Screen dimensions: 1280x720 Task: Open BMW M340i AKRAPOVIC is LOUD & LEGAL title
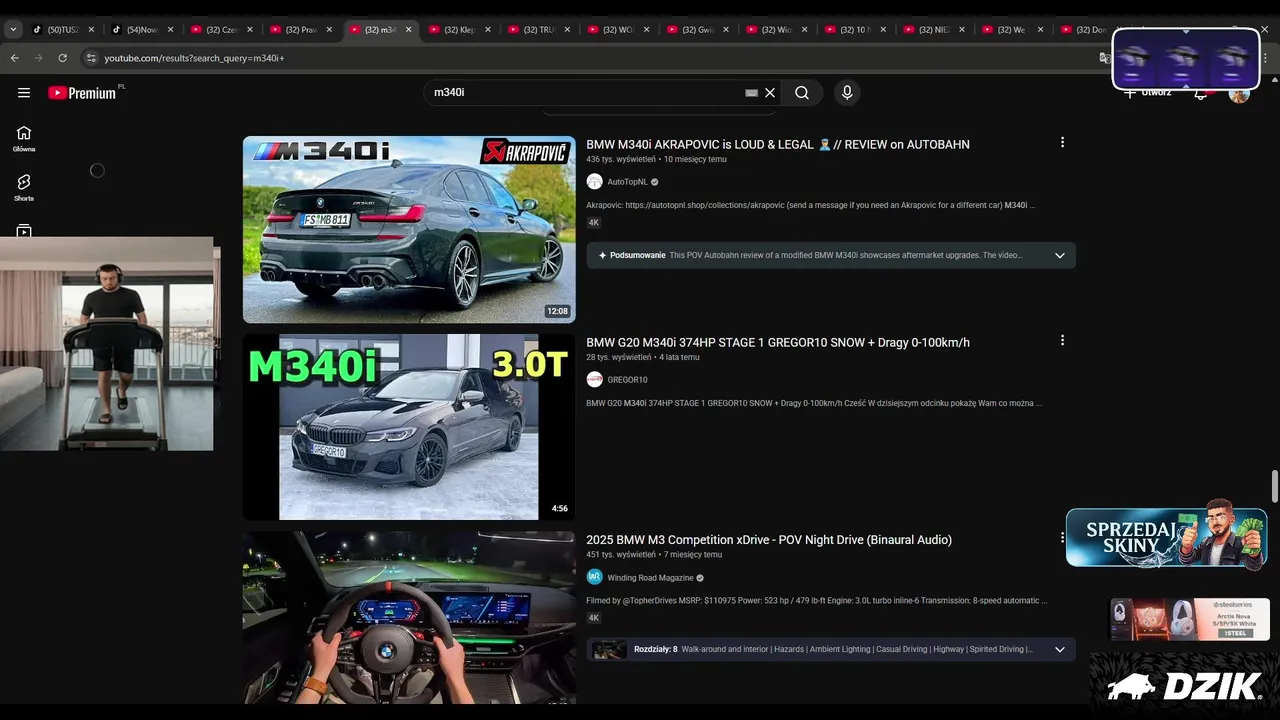coord(778,144)
